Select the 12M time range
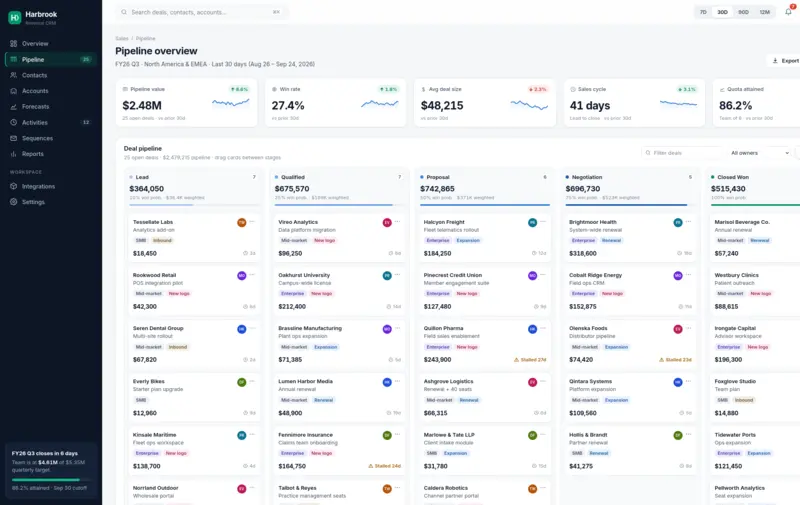The width and height of the screenshot is (800, 505). pos(764,12)
